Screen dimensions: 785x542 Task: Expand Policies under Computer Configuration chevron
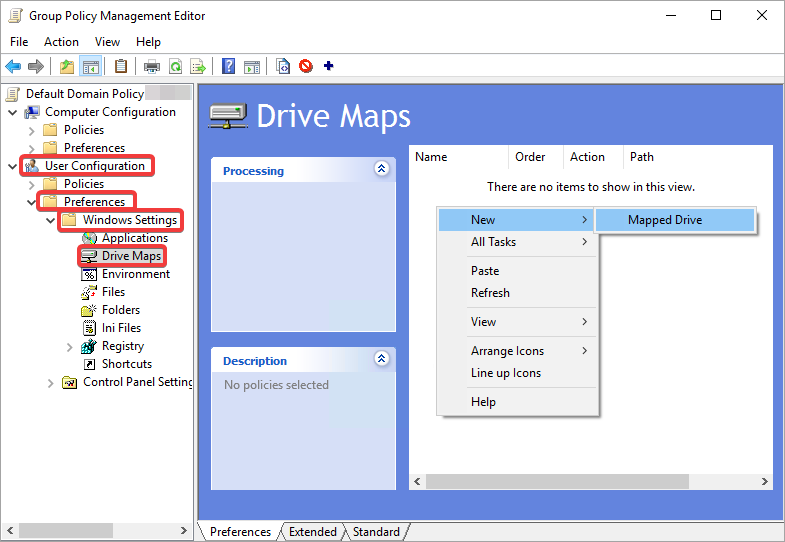[32, 131]
